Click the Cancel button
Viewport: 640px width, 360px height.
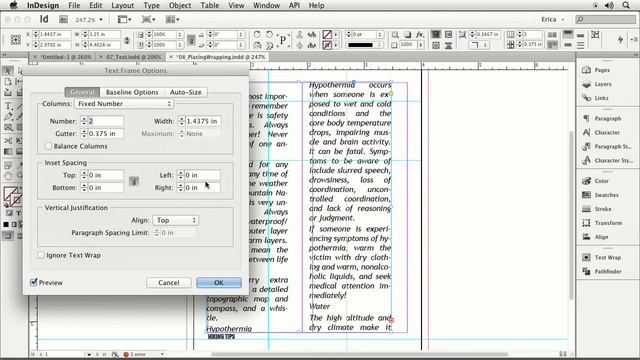tap(169, 282)
